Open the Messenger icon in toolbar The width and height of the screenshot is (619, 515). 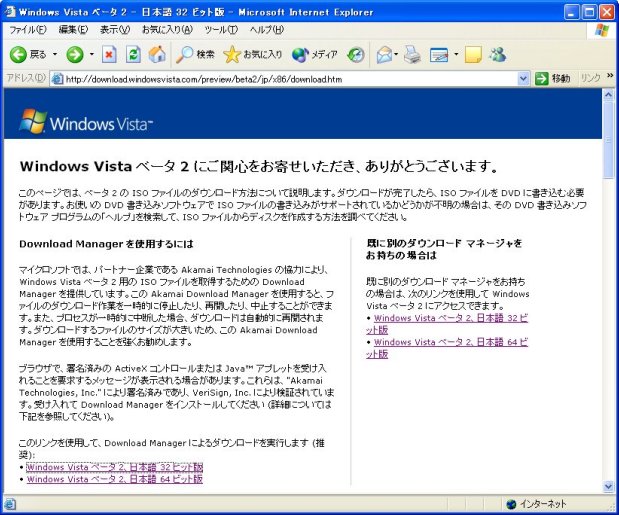click(x=497, y=54)
